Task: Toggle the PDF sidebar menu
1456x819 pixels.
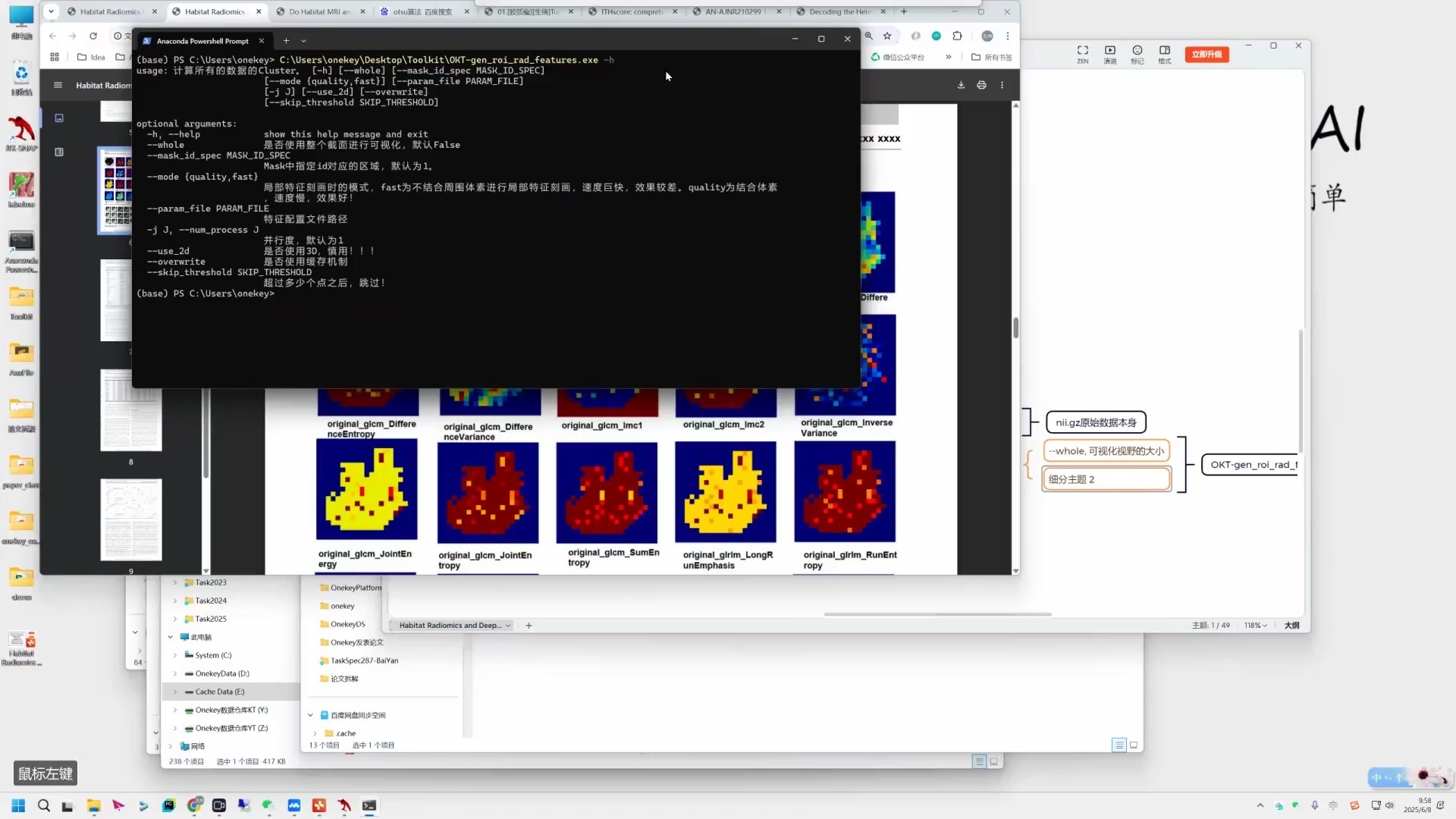Action: pos(58,85)
